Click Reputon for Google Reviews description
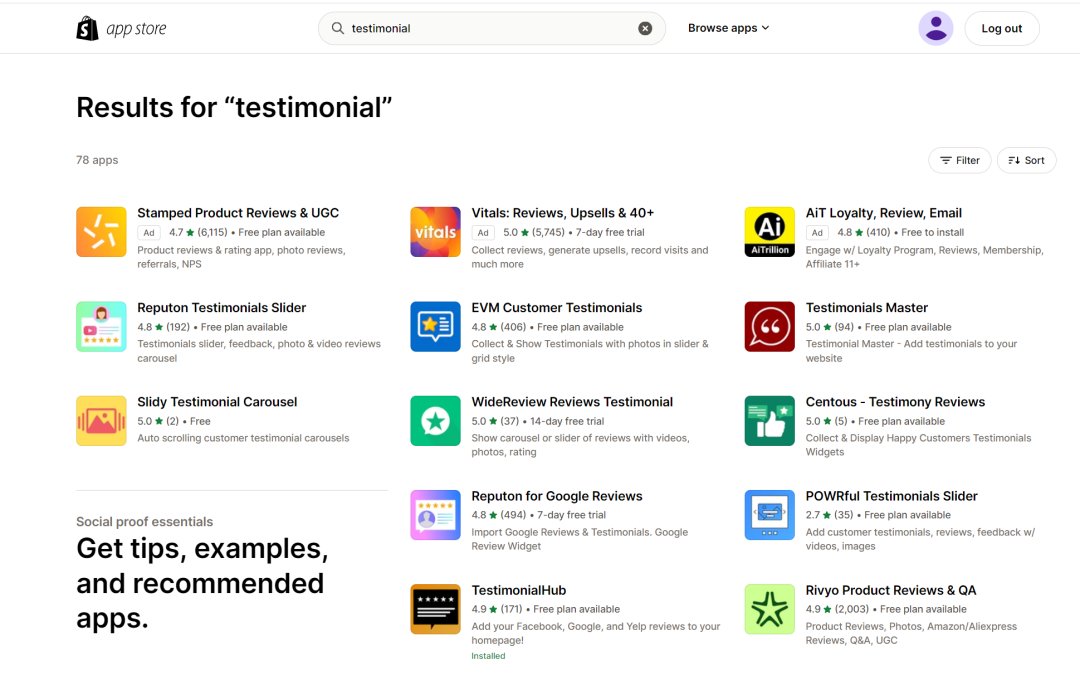1080x675 pixels. pyautogui.click(x=580, y=539)
